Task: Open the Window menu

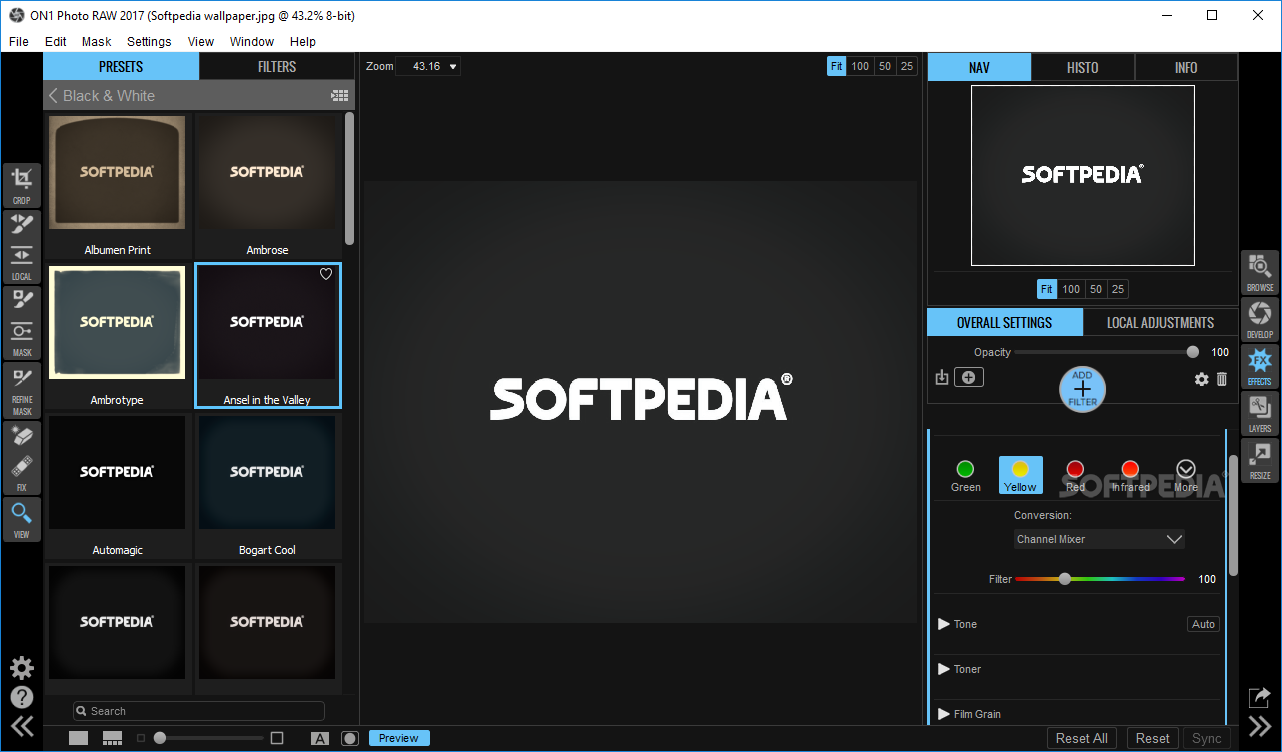Action: [x=252, y=42]
